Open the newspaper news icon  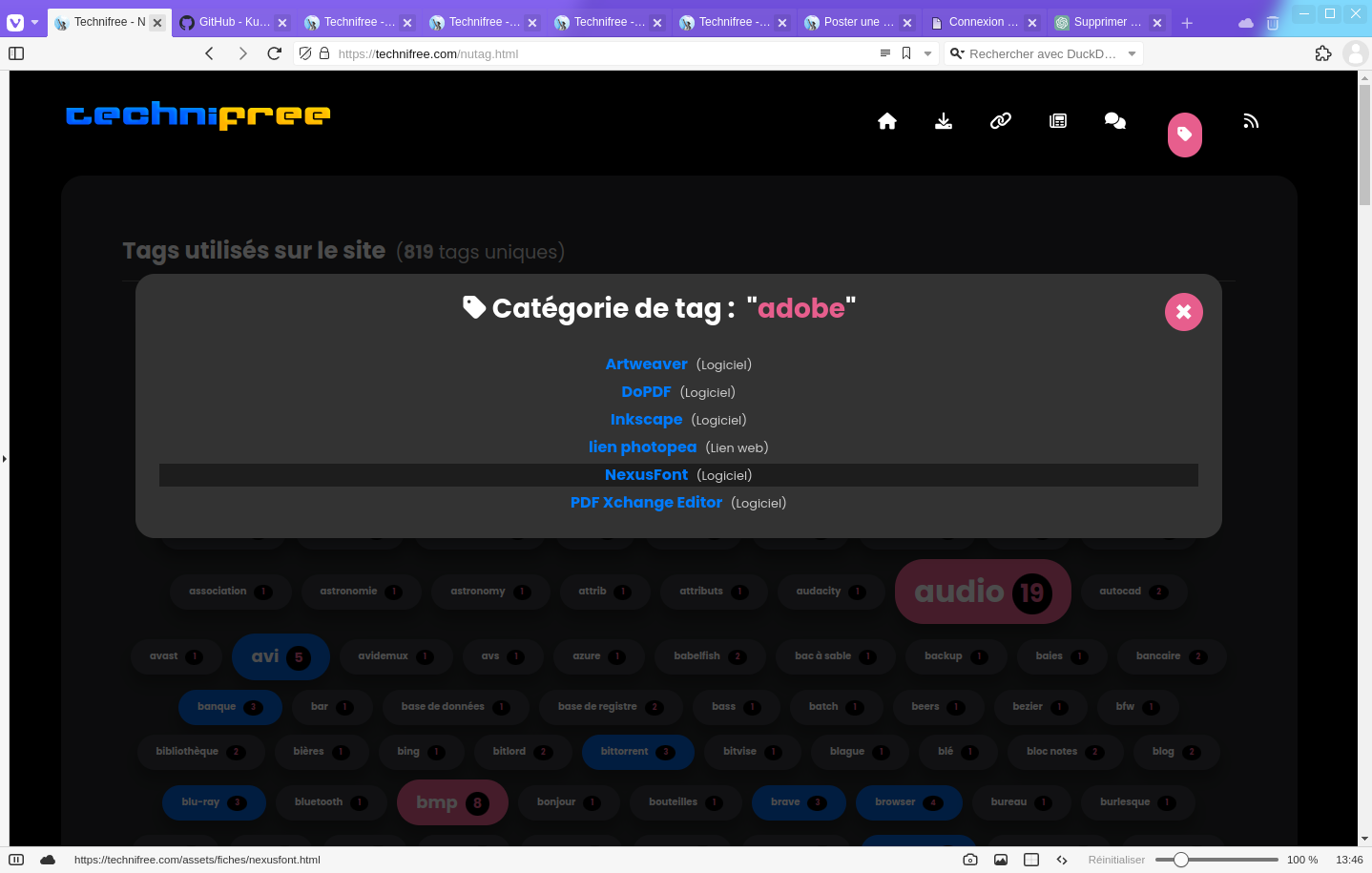1058,121
